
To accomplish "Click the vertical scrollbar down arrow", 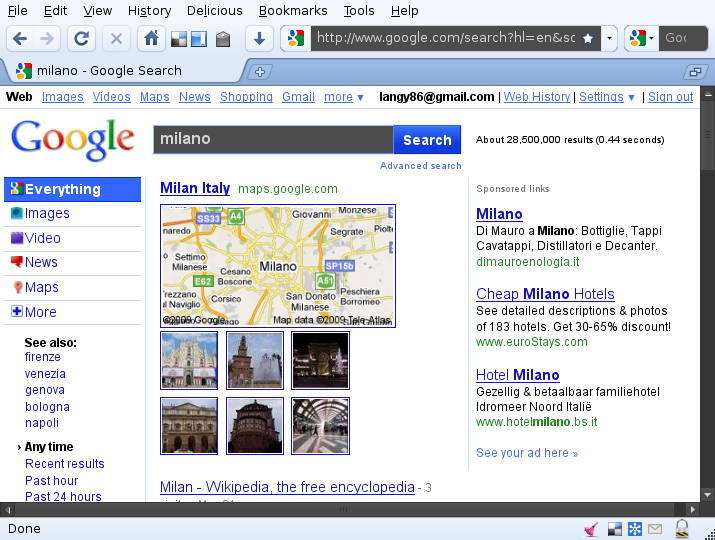I will click(708, 494).
